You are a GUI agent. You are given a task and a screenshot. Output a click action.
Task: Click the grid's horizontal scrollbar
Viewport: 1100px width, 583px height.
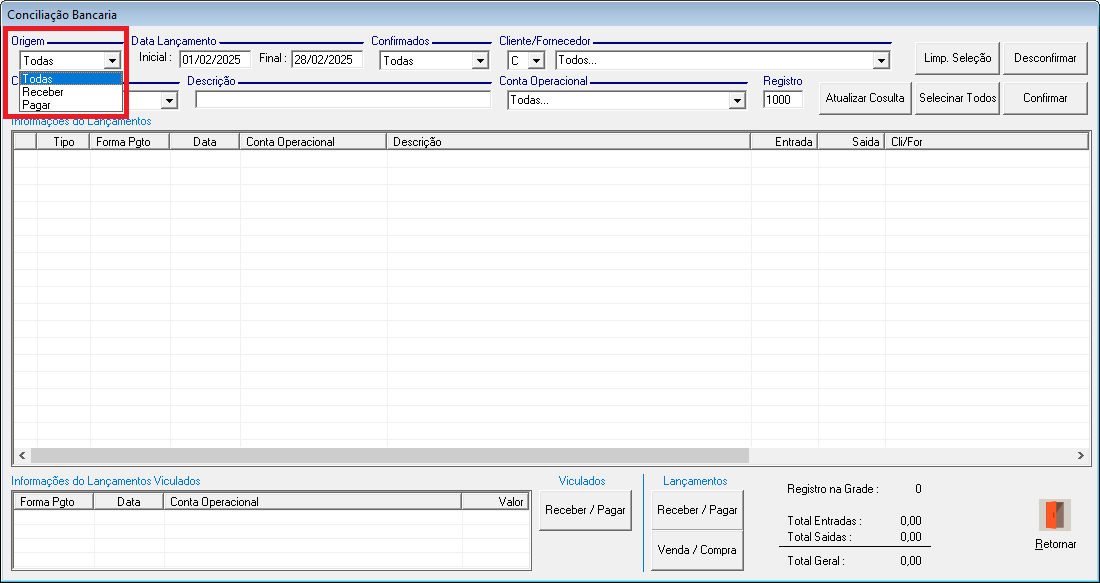coord(390,455)
